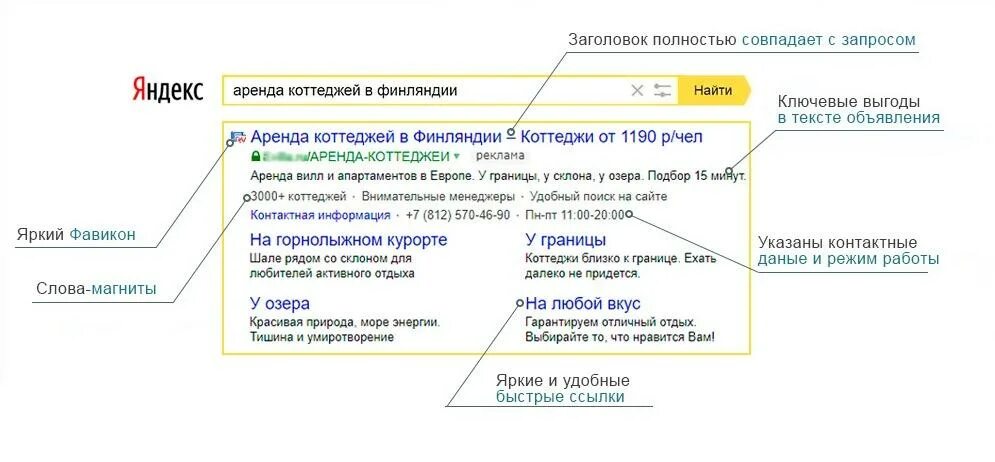Expand the green arrow after the ad URL

coord(456,156)
